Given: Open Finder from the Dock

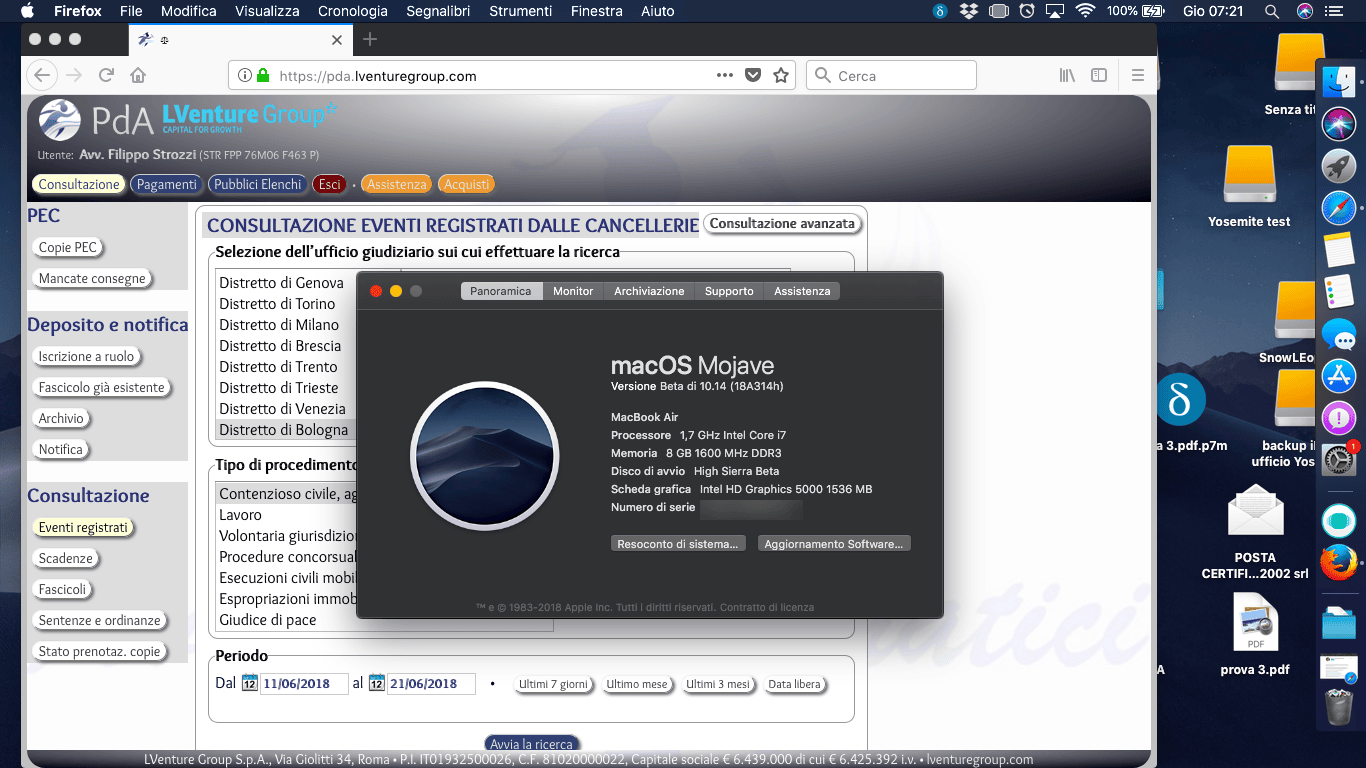Looking at the screenshot, I should [1338, 82].
